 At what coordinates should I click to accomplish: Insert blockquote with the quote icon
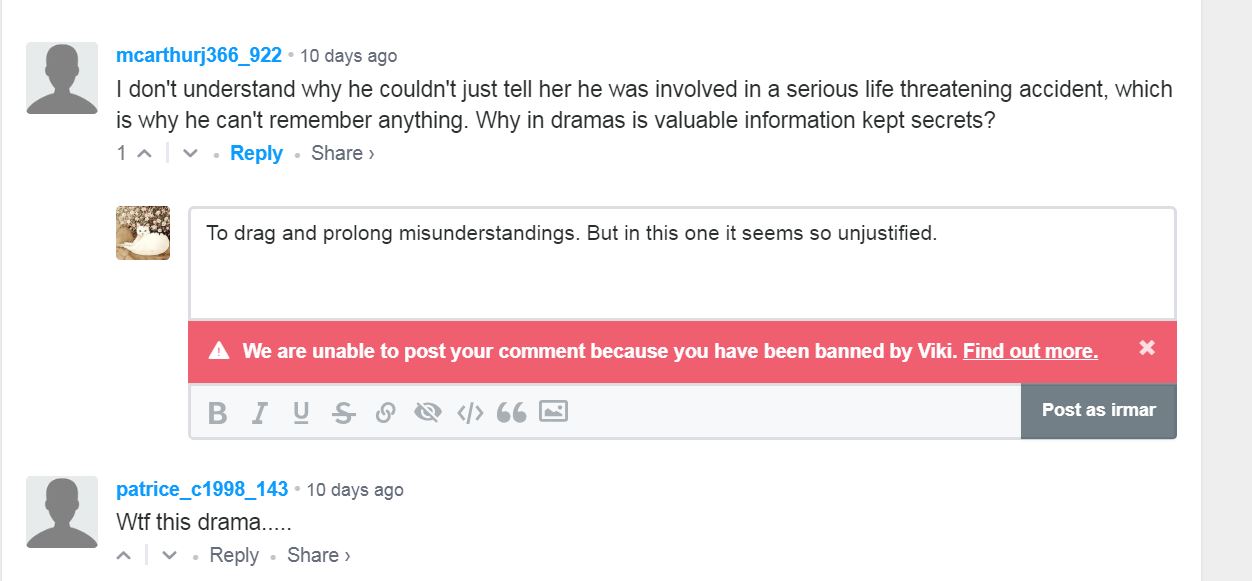pos(512,412)
